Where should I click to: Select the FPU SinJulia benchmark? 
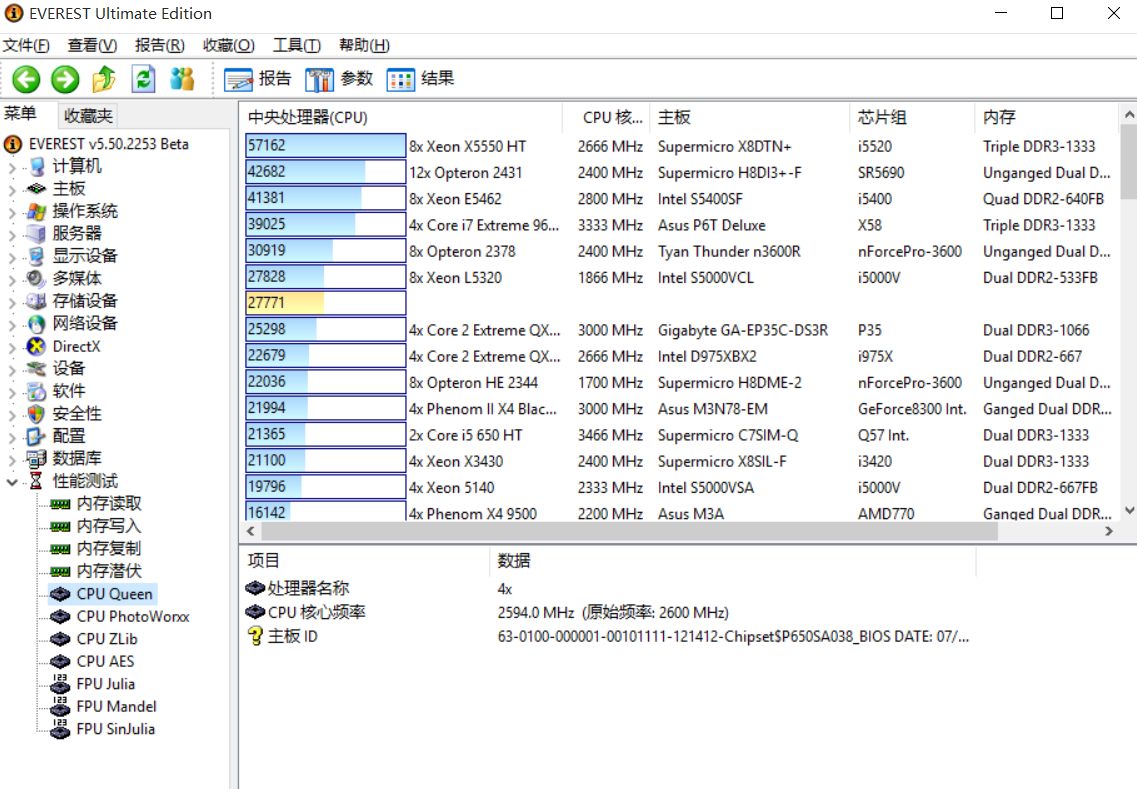pos(115,729)
